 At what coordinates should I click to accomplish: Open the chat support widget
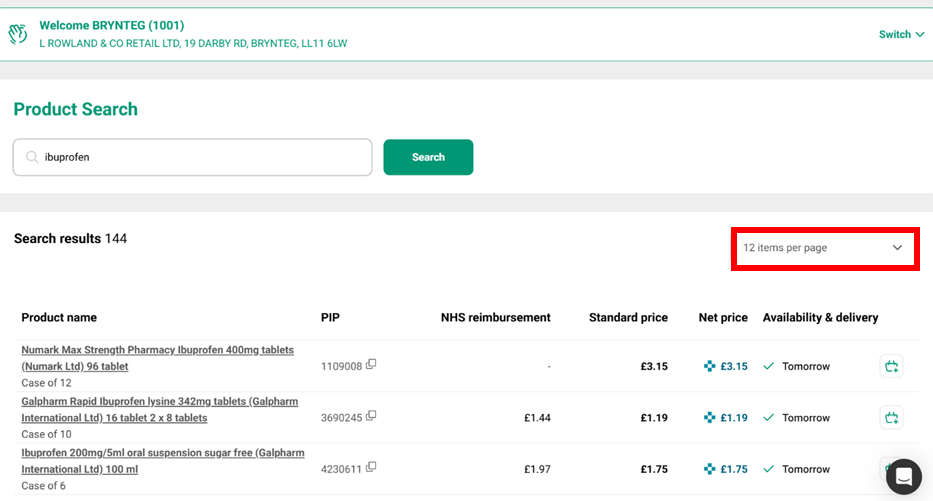[903, 477]
